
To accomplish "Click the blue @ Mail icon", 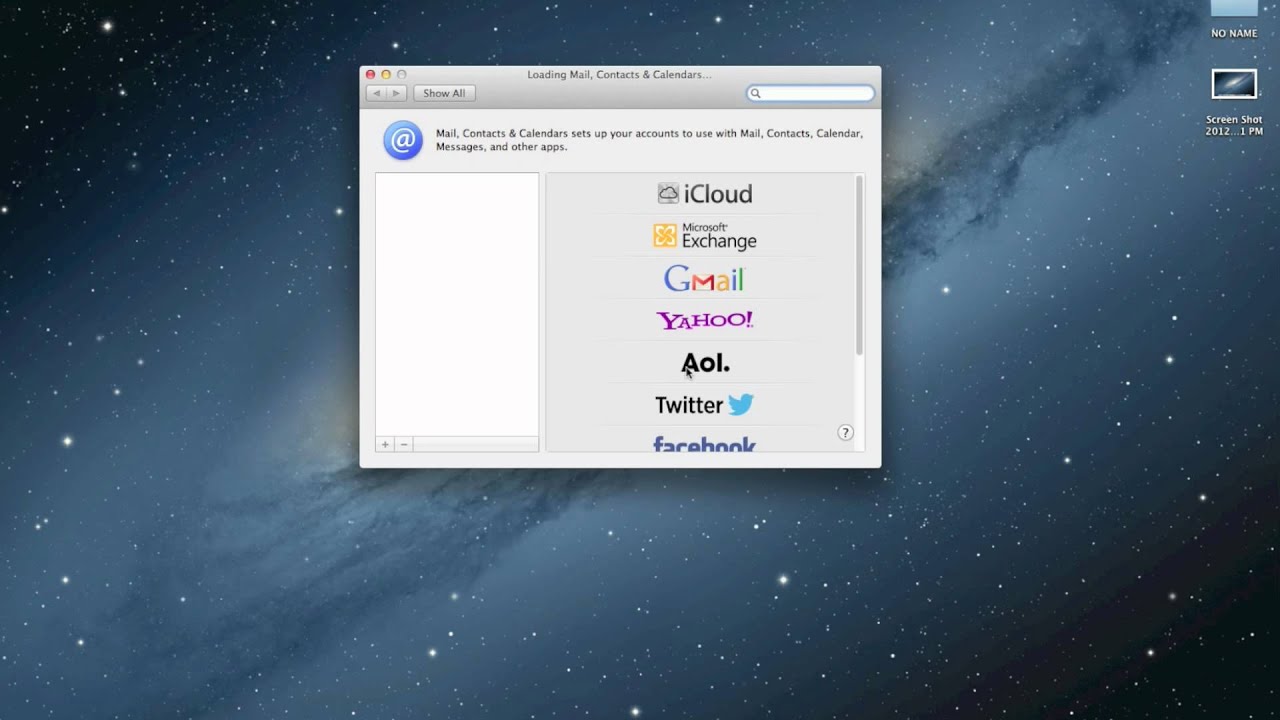I will [403, 140].
